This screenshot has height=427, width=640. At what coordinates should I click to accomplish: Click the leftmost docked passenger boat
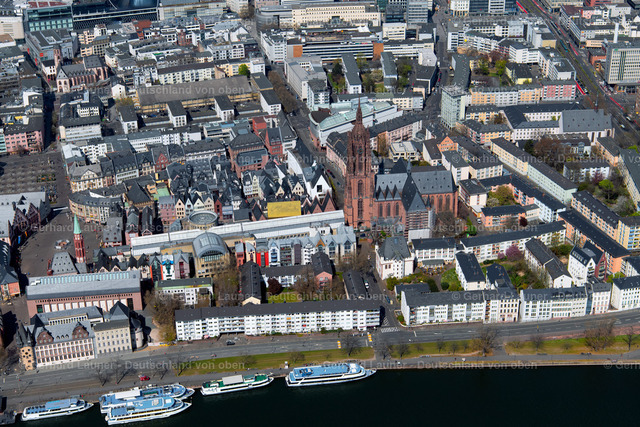tap(56, 408)
